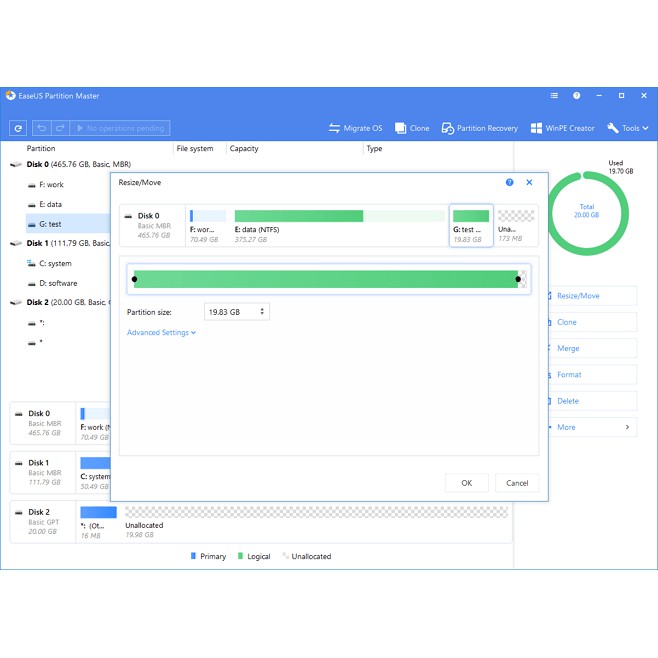Screen dimensions: 658x658
Task: Select the C: system partition entry
Action: (x=55, y=263)
